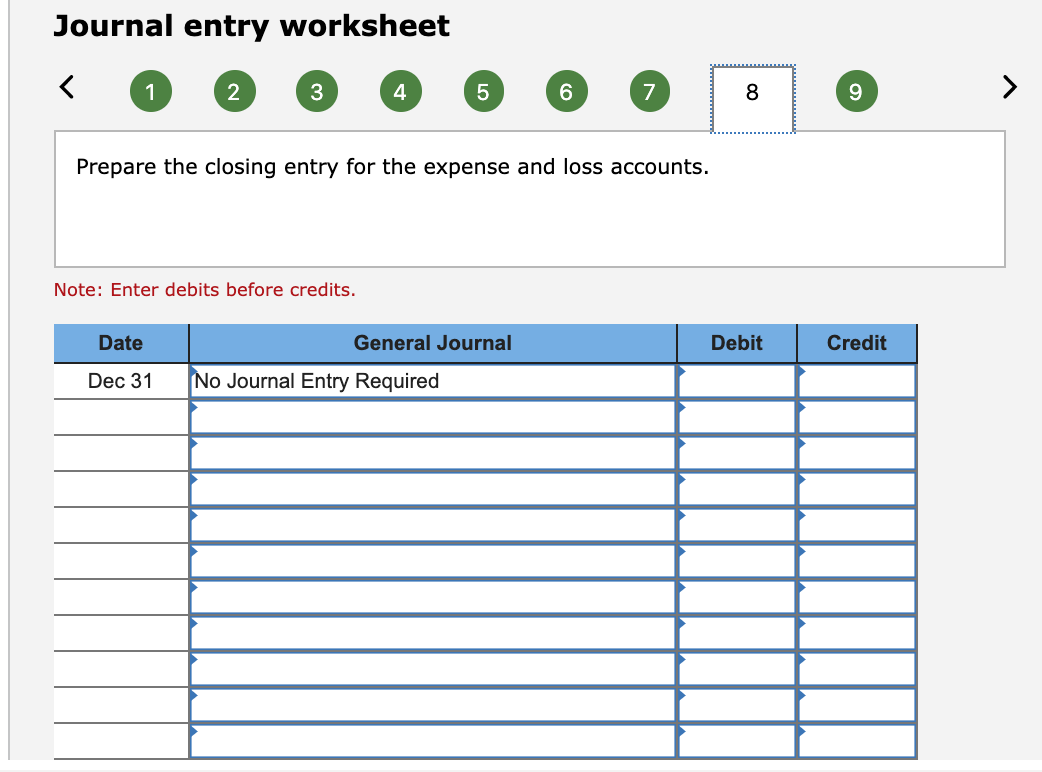The height and width of the screenshot is (772, 1042).
Task: Click the Dec 31 date cell
Action: click(x=121, y=381)
